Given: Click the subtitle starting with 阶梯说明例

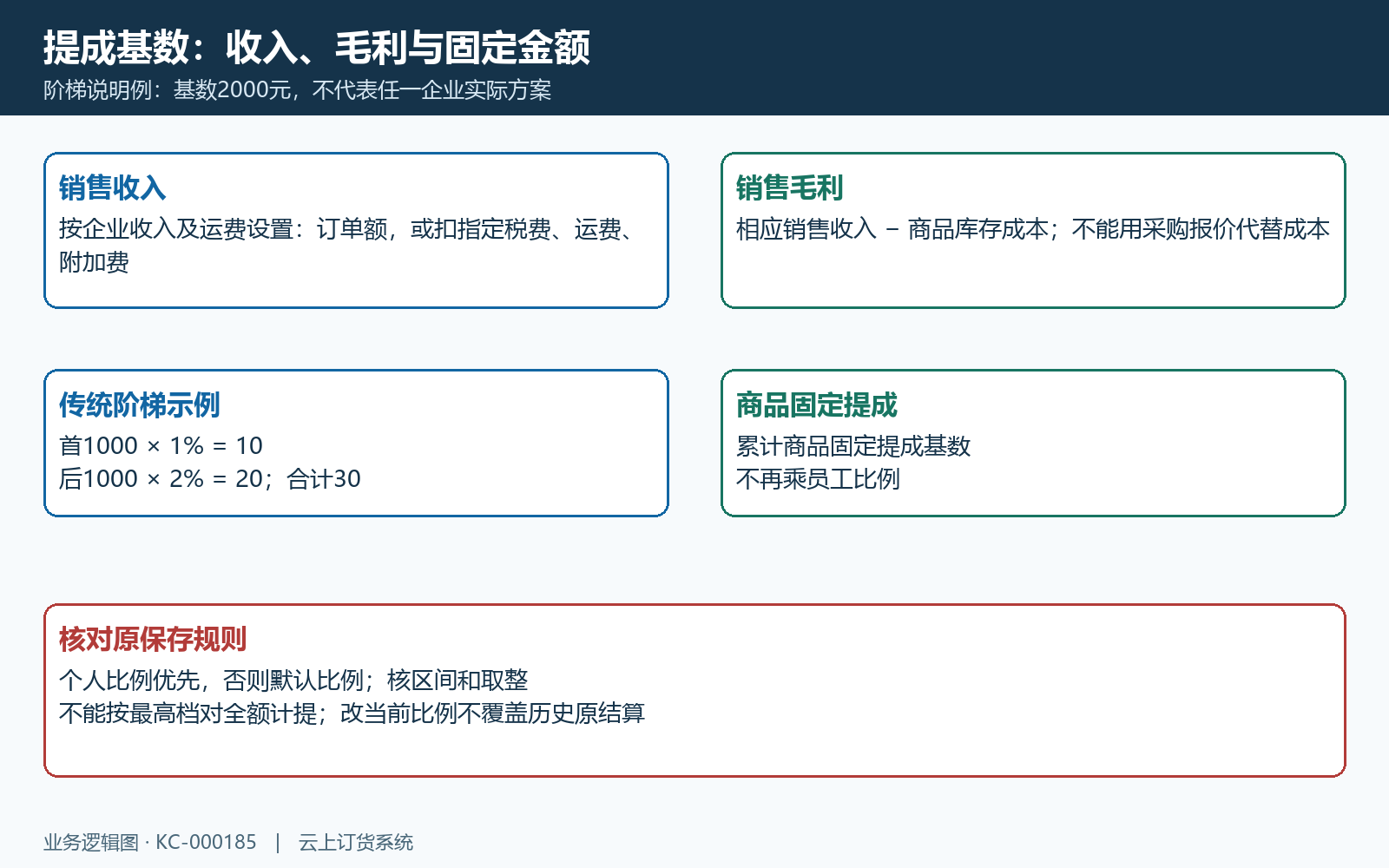Looking at the screenshot, I should pyautogui.click(x=298, y=90).
